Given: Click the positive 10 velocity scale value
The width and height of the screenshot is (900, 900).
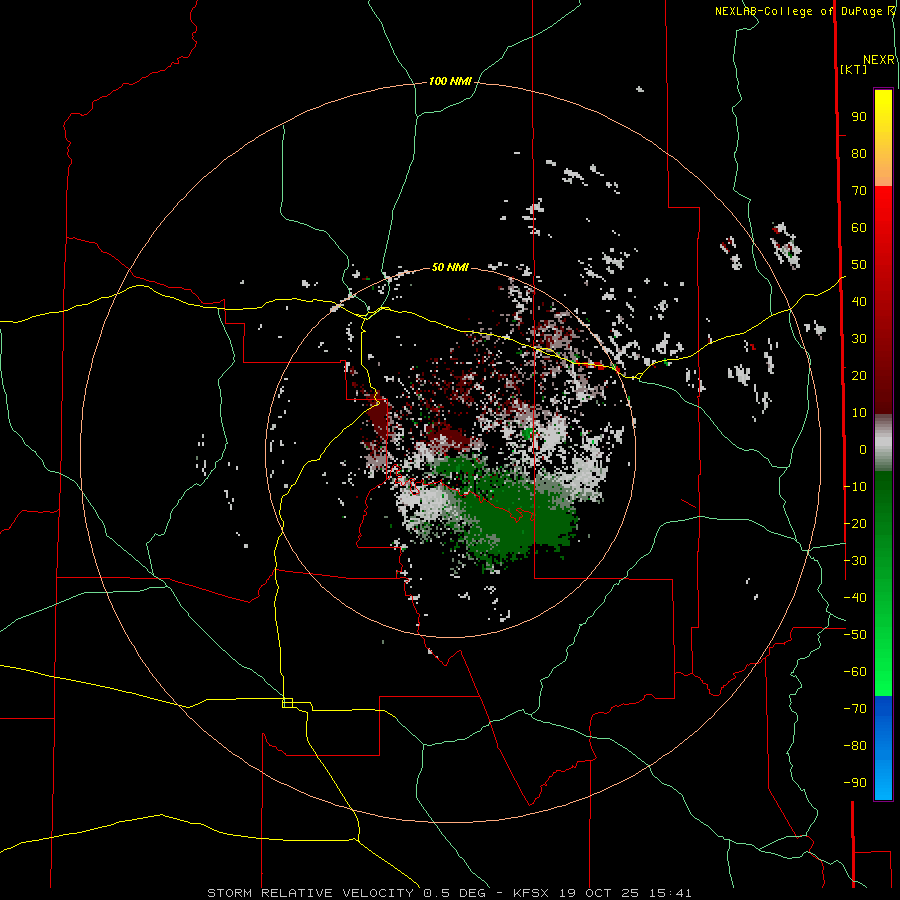Looking at the screenshot, I should 859,413.
